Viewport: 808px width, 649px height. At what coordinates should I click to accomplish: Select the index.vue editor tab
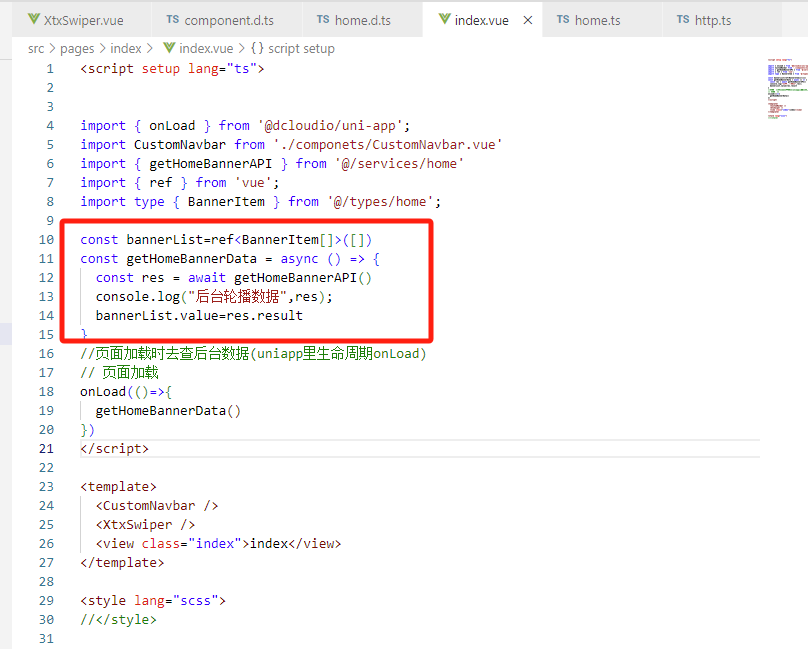pyautogui.click(x=481, y=20)
